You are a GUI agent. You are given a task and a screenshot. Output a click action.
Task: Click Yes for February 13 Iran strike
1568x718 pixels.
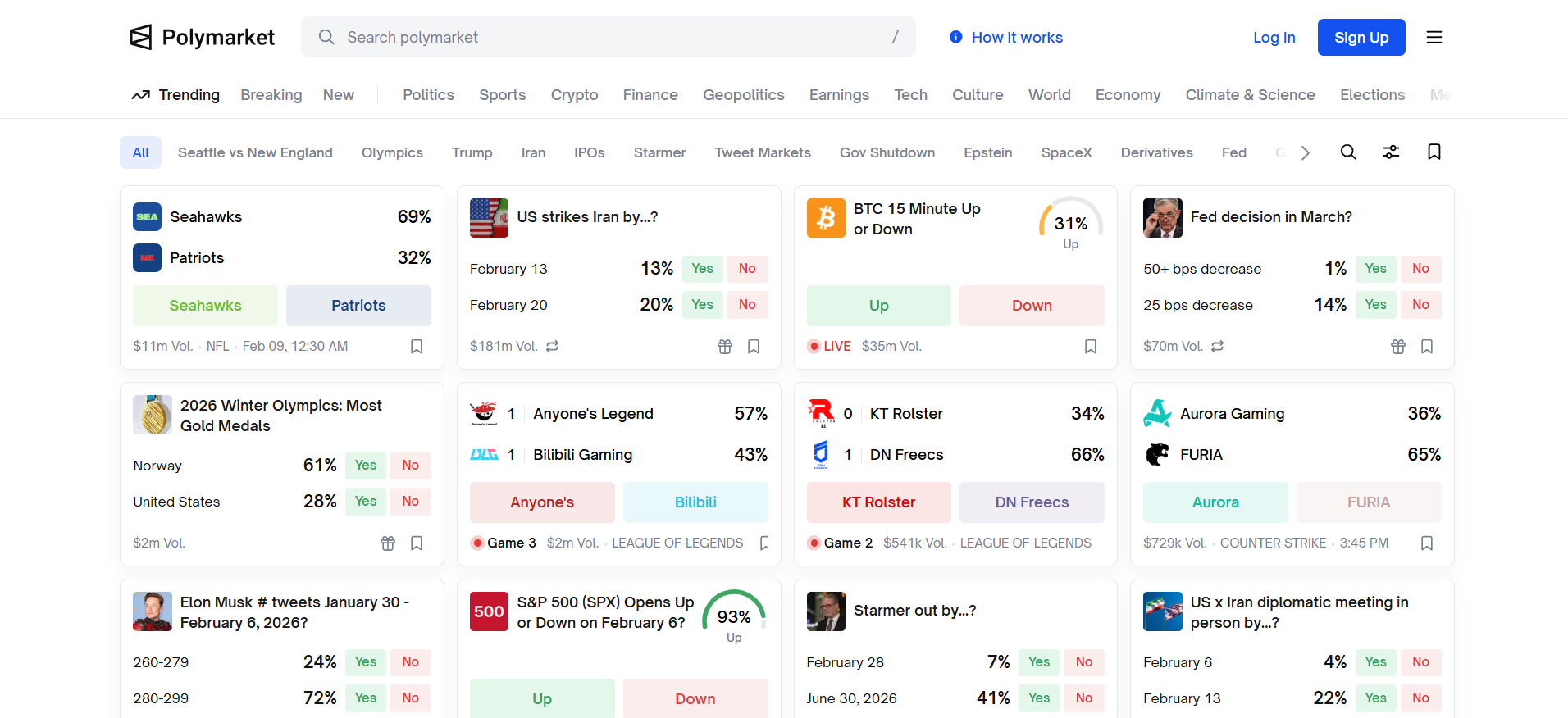pyautogui.click(x=702, y=269)
